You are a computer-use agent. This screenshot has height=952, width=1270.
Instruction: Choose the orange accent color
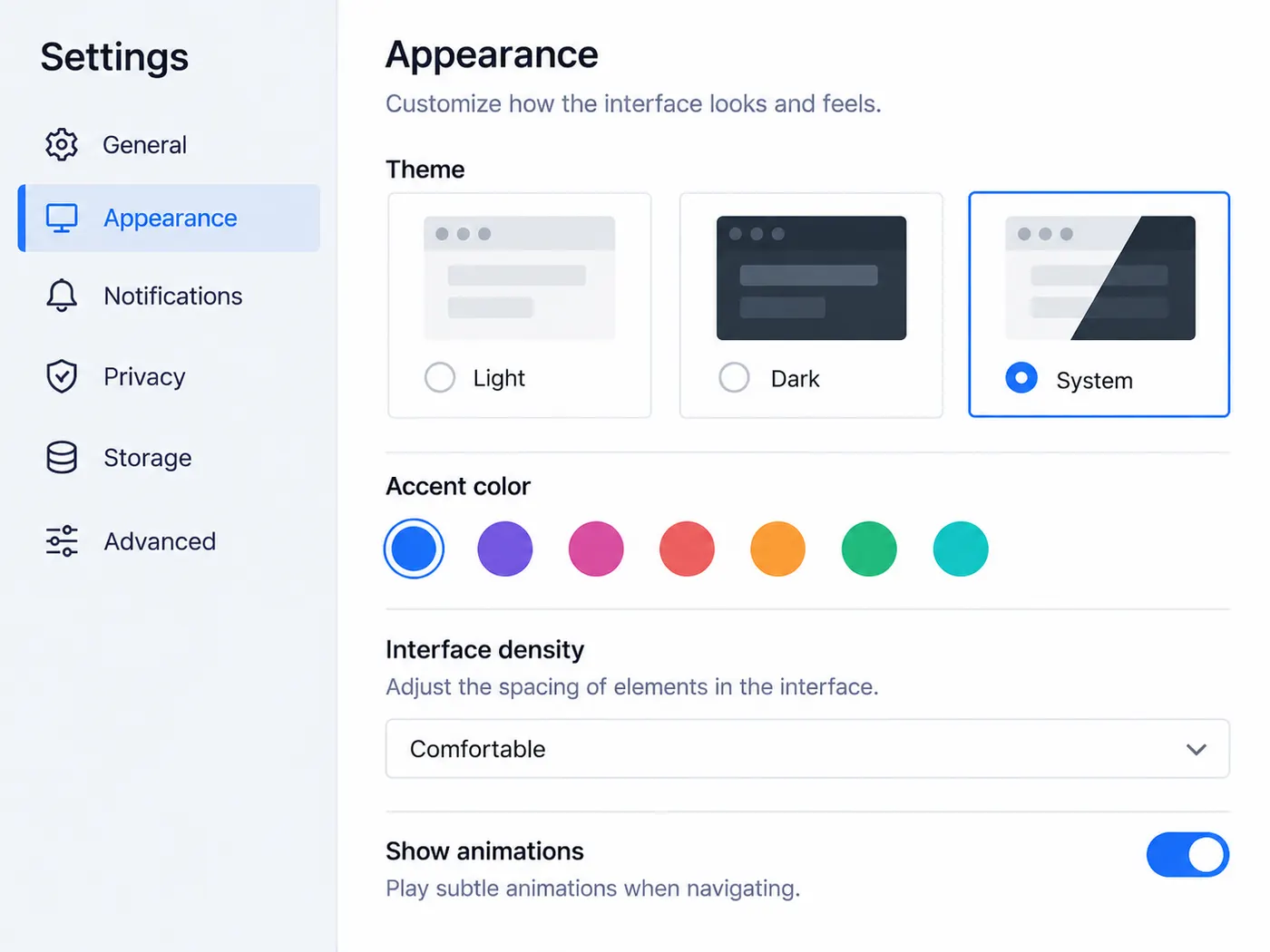coord(777,549)
